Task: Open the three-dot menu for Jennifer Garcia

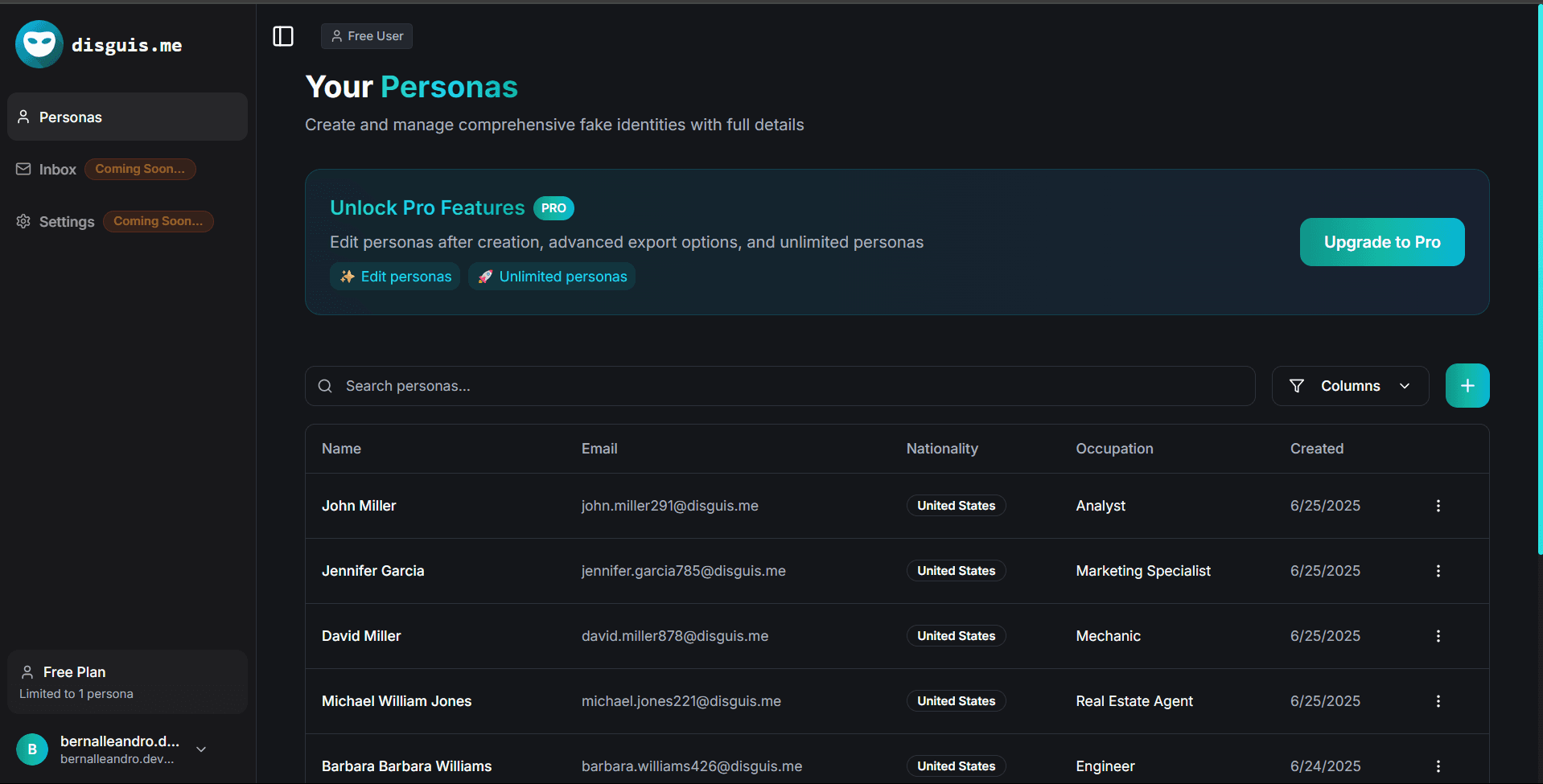Action: (1438, 571)
